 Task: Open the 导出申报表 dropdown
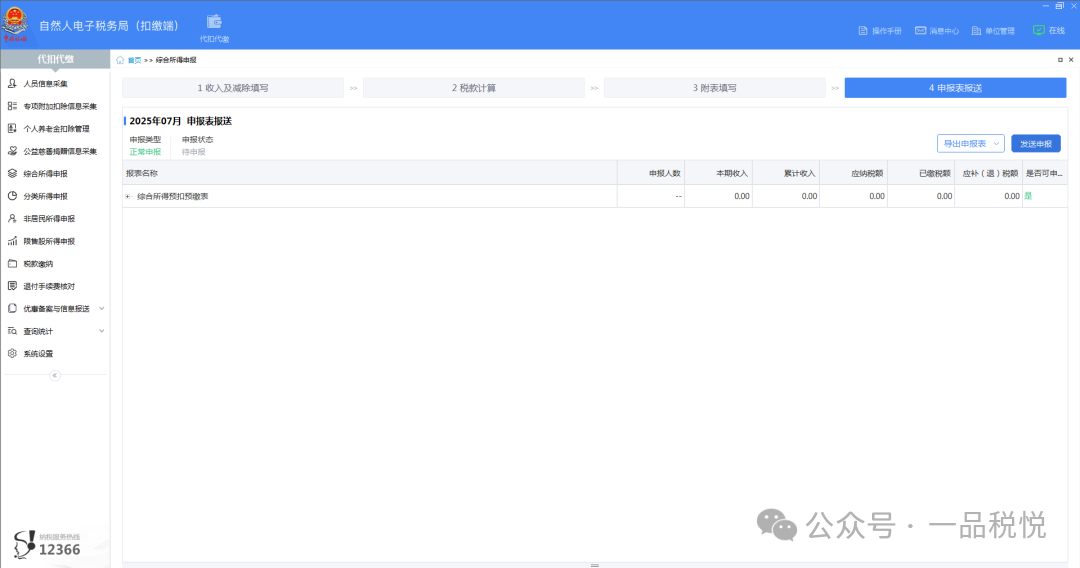[970, 144]
